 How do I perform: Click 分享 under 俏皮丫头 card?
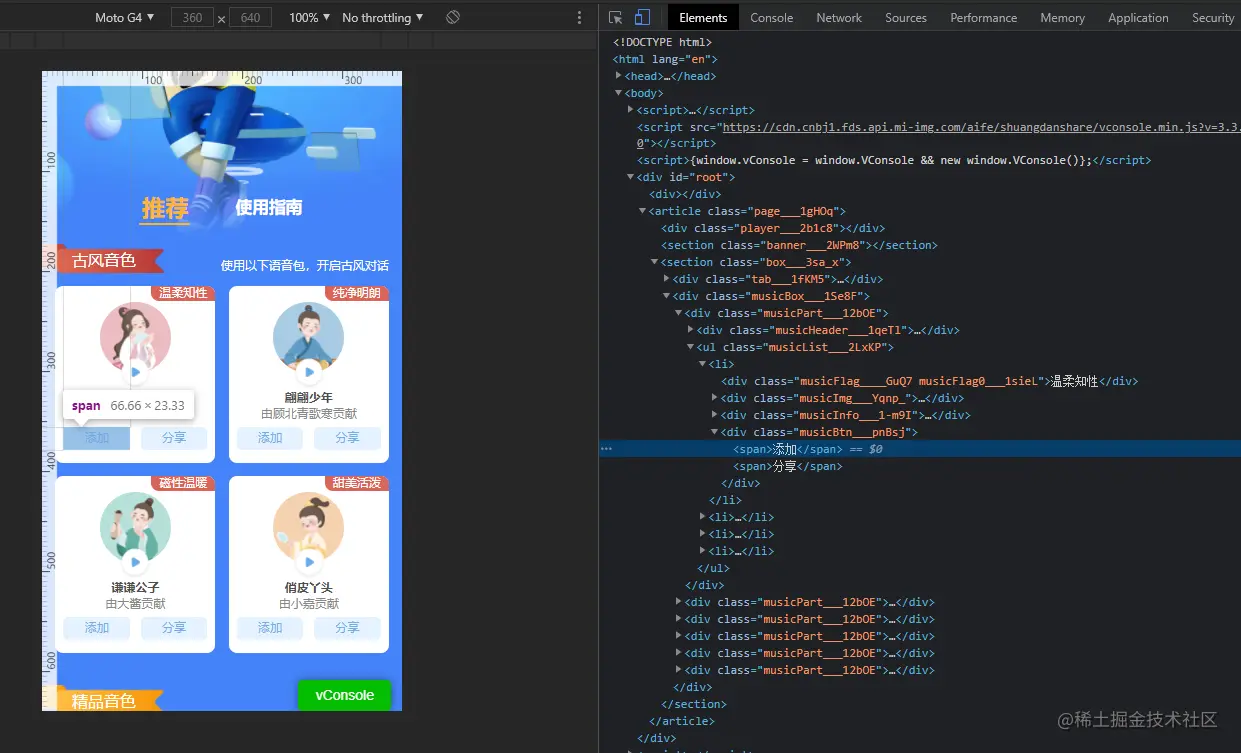tap(347, 628)
